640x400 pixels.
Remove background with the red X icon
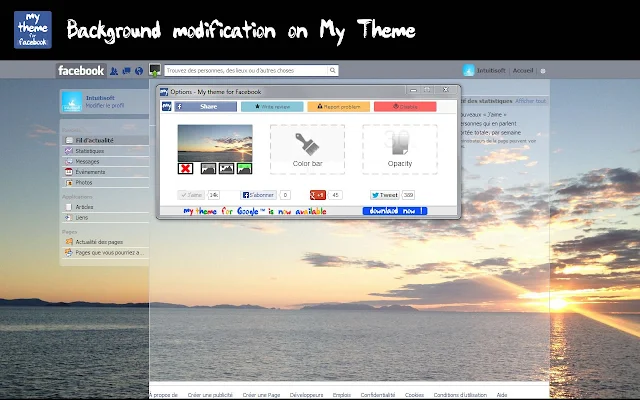[x=185, y=168]
